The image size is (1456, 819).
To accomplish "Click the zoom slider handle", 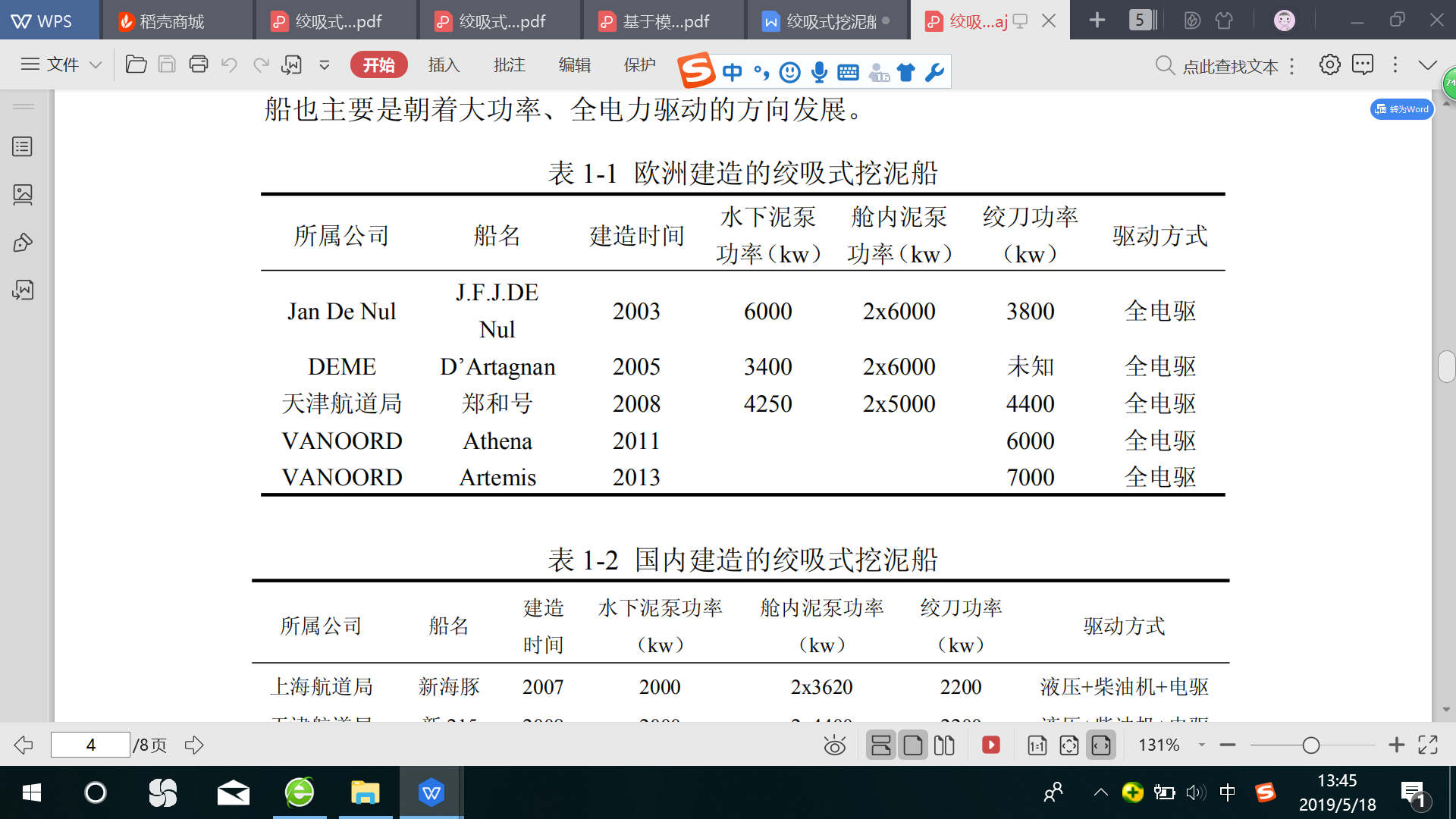I will pos(1310,745).
